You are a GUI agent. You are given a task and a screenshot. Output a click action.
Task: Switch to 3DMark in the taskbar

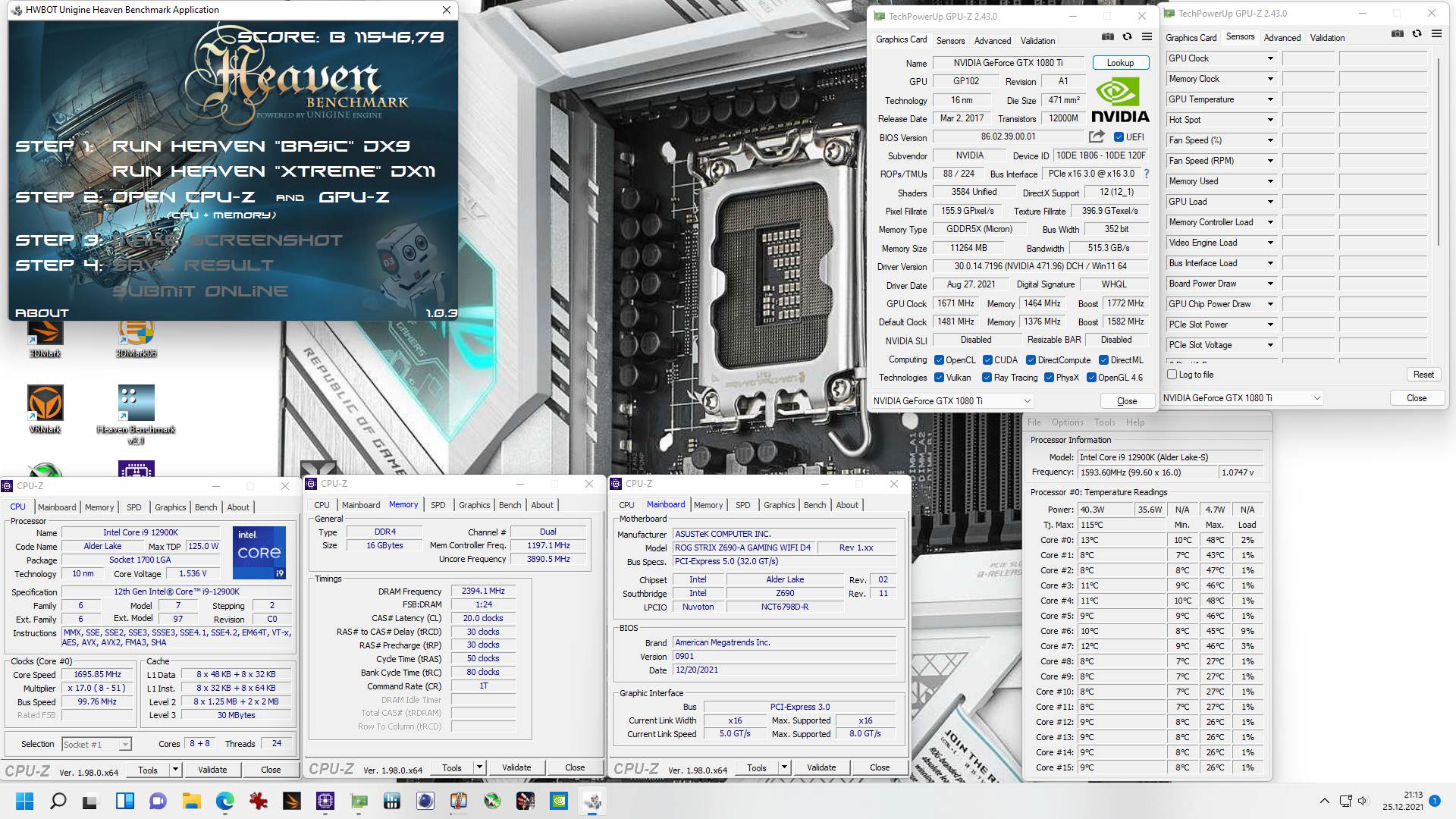(x=292, y=801)
